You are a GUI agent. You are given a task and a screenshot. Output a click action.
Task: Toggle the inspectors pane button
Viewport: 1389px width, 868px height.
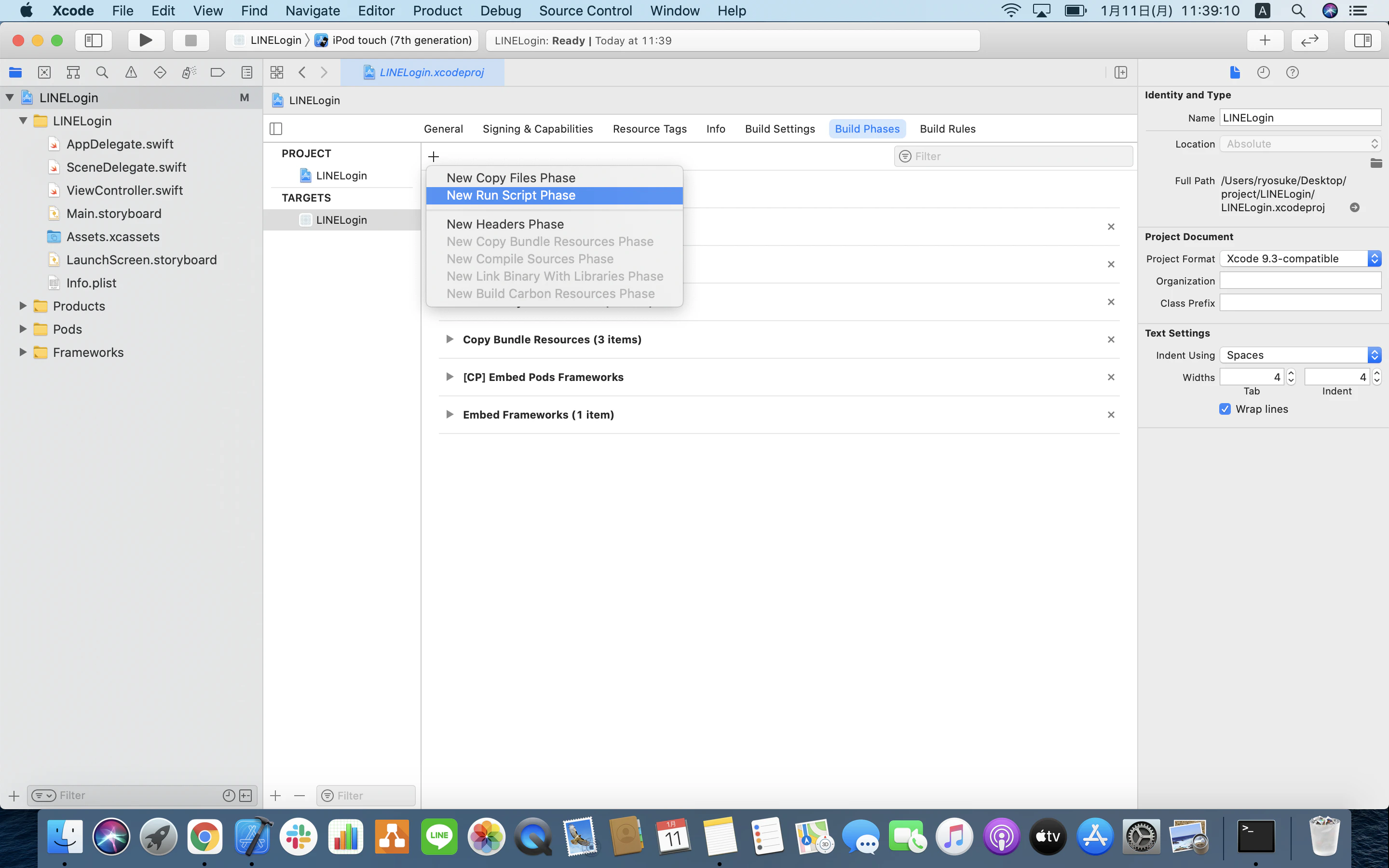(x=1362, y=40)
